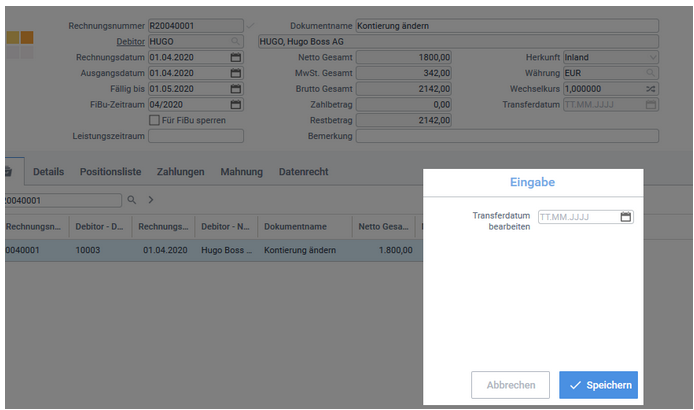Expand the Herkunft dropdown

[x=651, y=58]
